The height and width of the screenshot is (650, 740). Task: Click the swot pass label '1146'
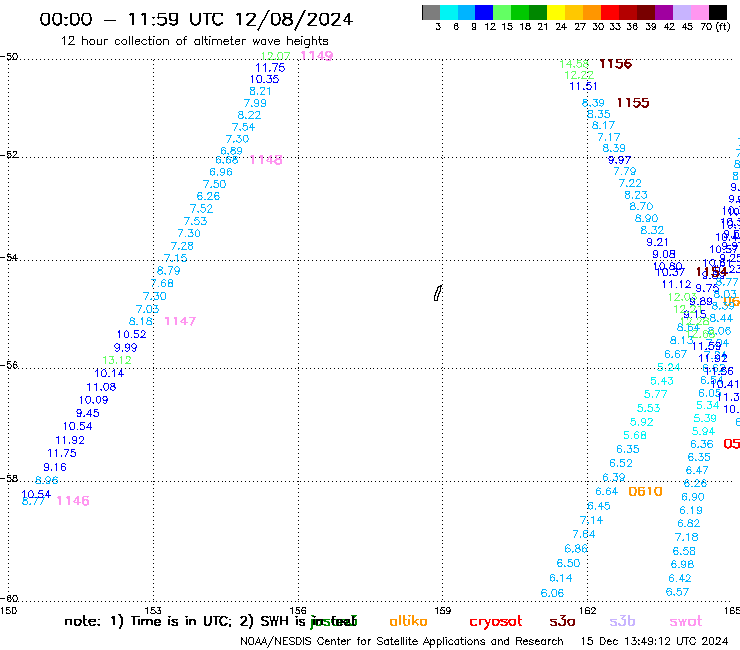point(73,501)
